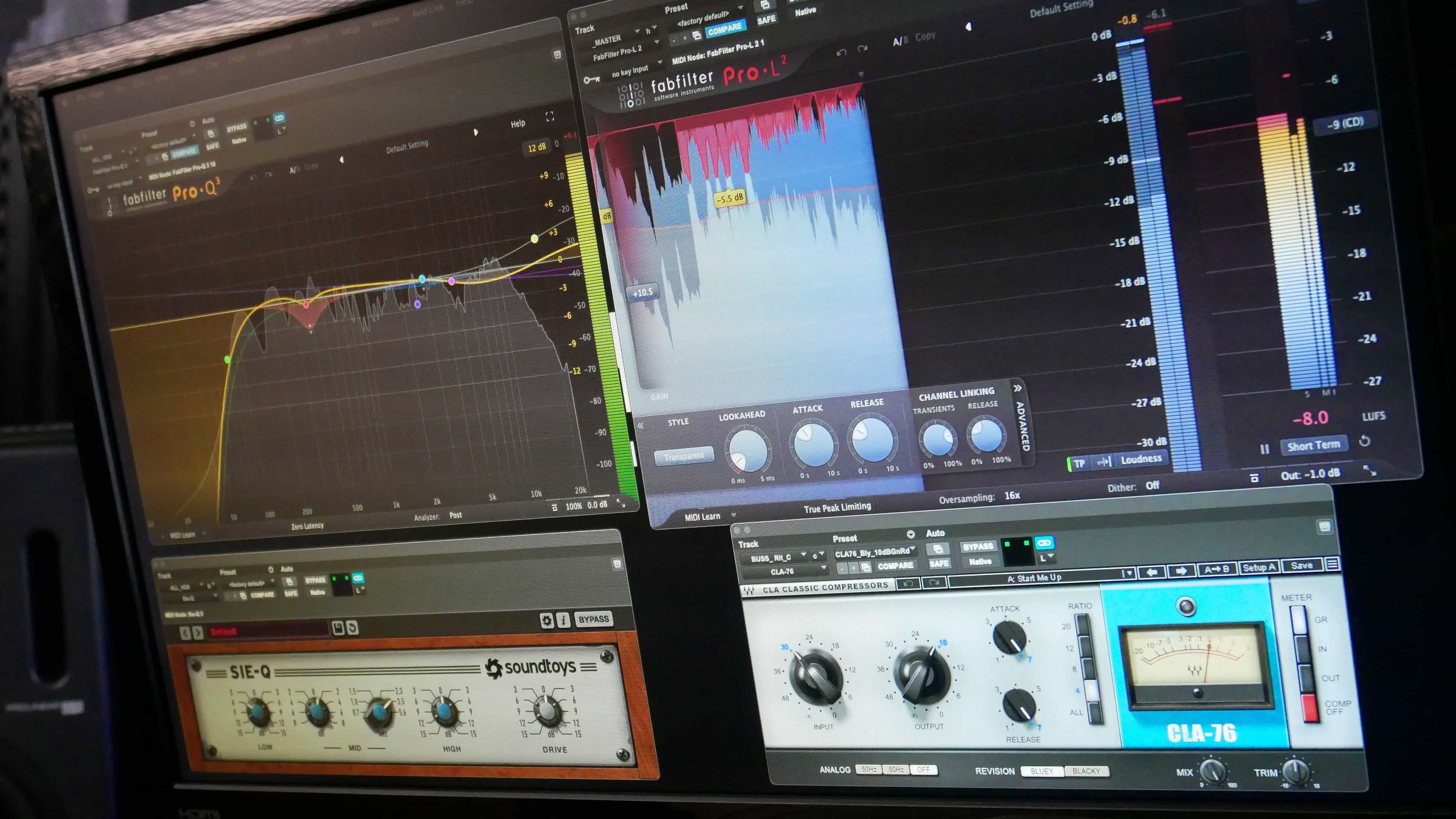The image size is (1456, 819).
Task: Click the CLA-76 Save button
Action: point(1302,566)
